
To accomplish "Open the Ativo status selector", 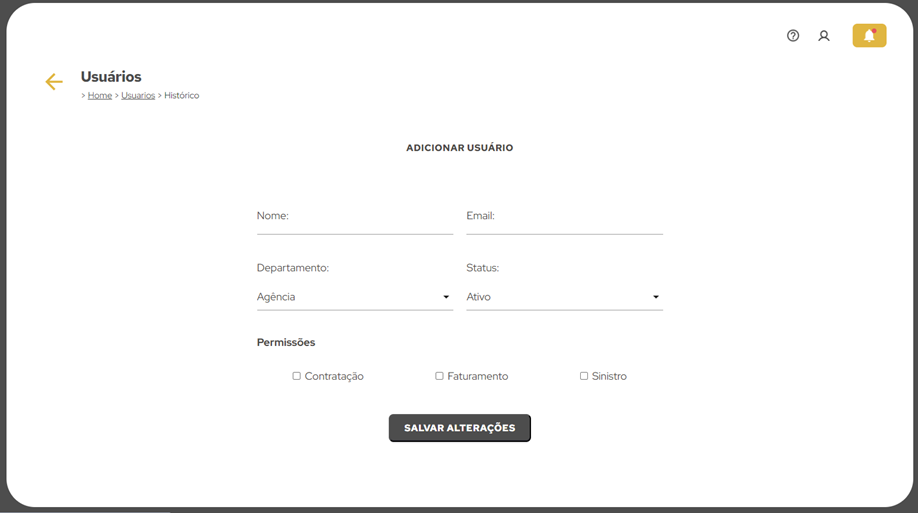I will click(x=564, y=297).
